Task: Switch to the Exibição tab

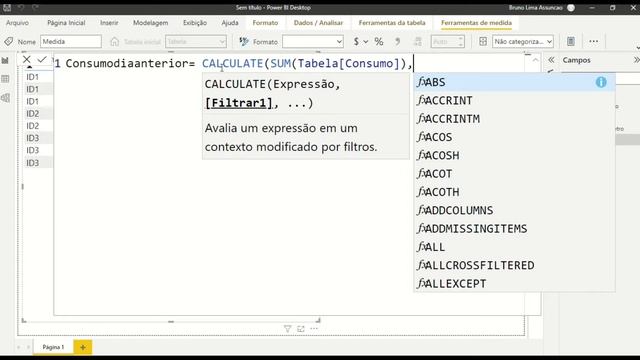Action: [195, 23]
